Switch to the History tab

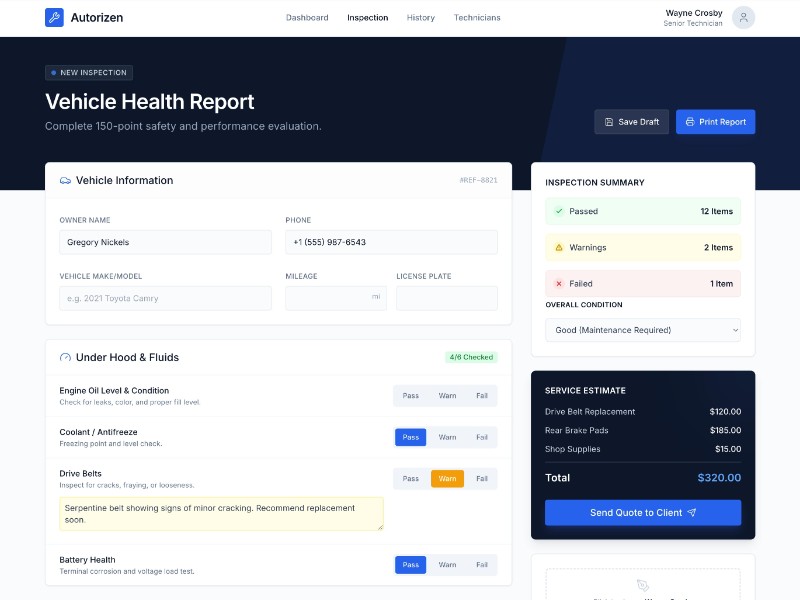pyautogui.click(x=421, y=17)
